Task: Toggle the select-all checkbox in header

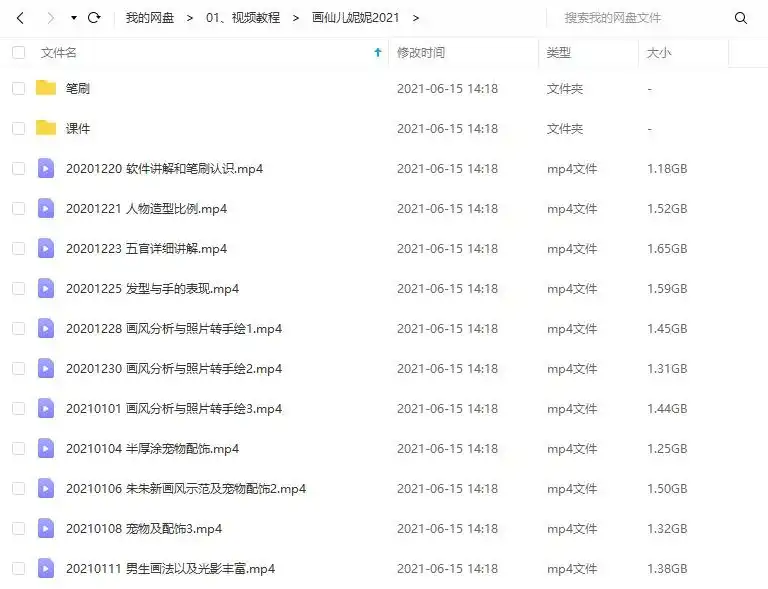Action: point(18,52)
